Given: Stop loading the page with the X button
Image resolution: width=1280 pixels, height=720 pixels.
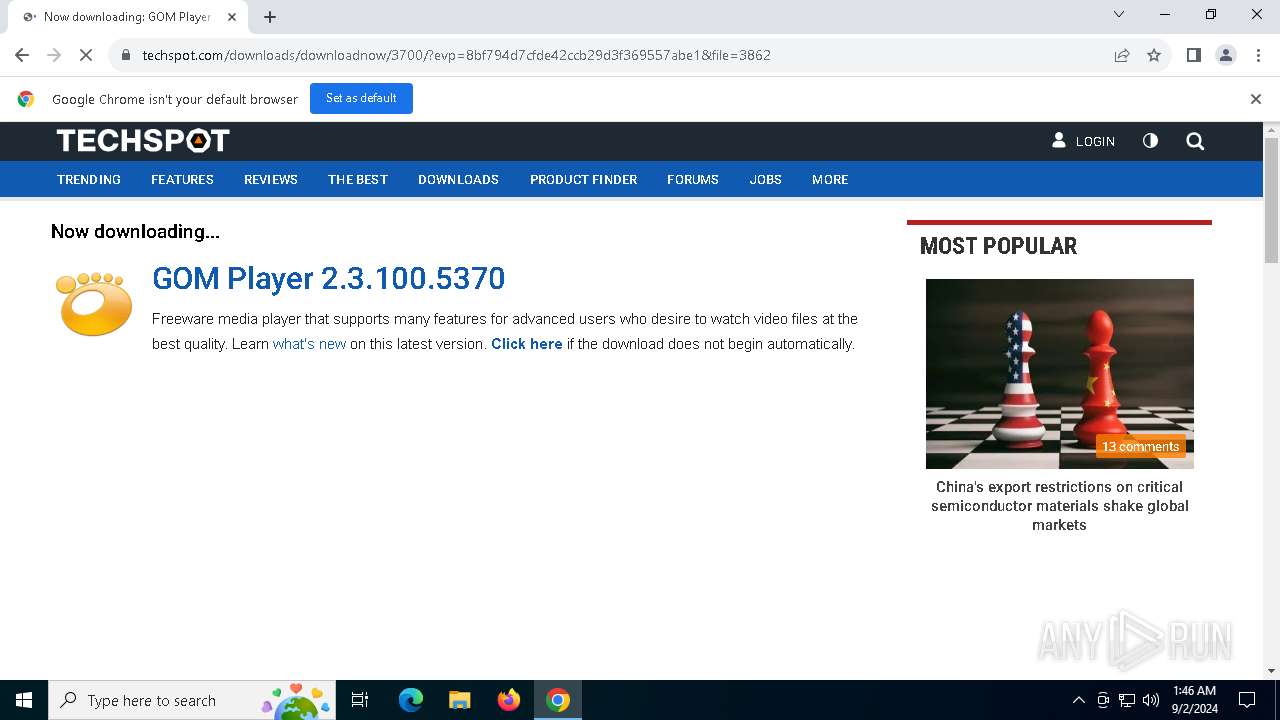Looking at the screenshot, I should pyautogui.click(x=86, y=55).
